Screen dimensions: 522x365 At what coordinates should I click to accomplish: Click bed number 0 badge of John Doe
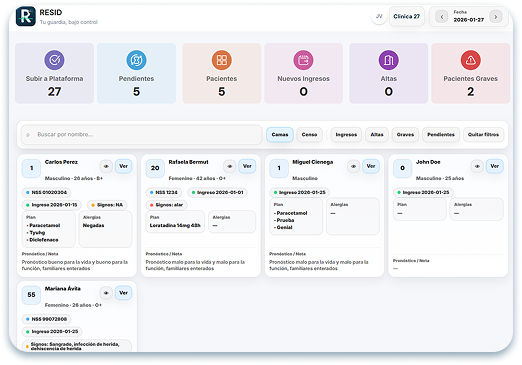tap(402, 168)
